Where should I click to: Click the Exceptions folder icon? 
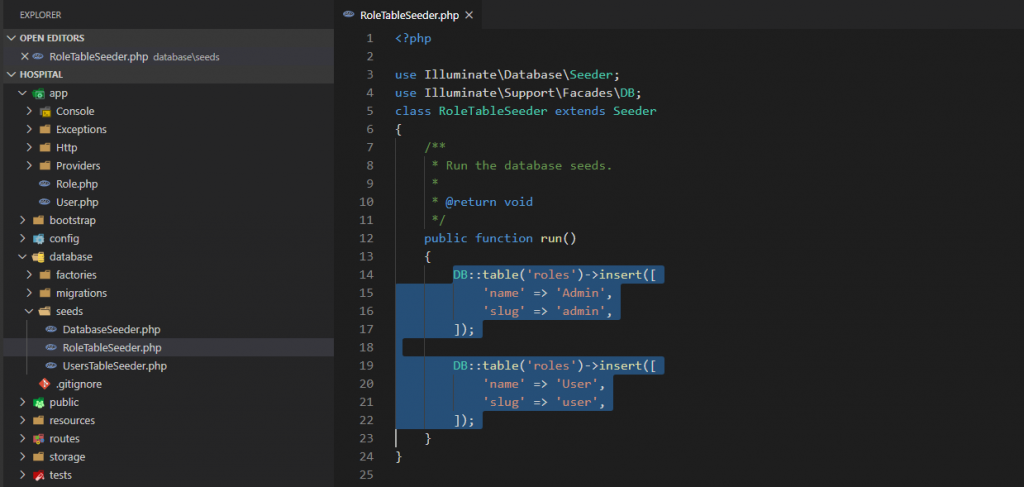coord(45,130)
